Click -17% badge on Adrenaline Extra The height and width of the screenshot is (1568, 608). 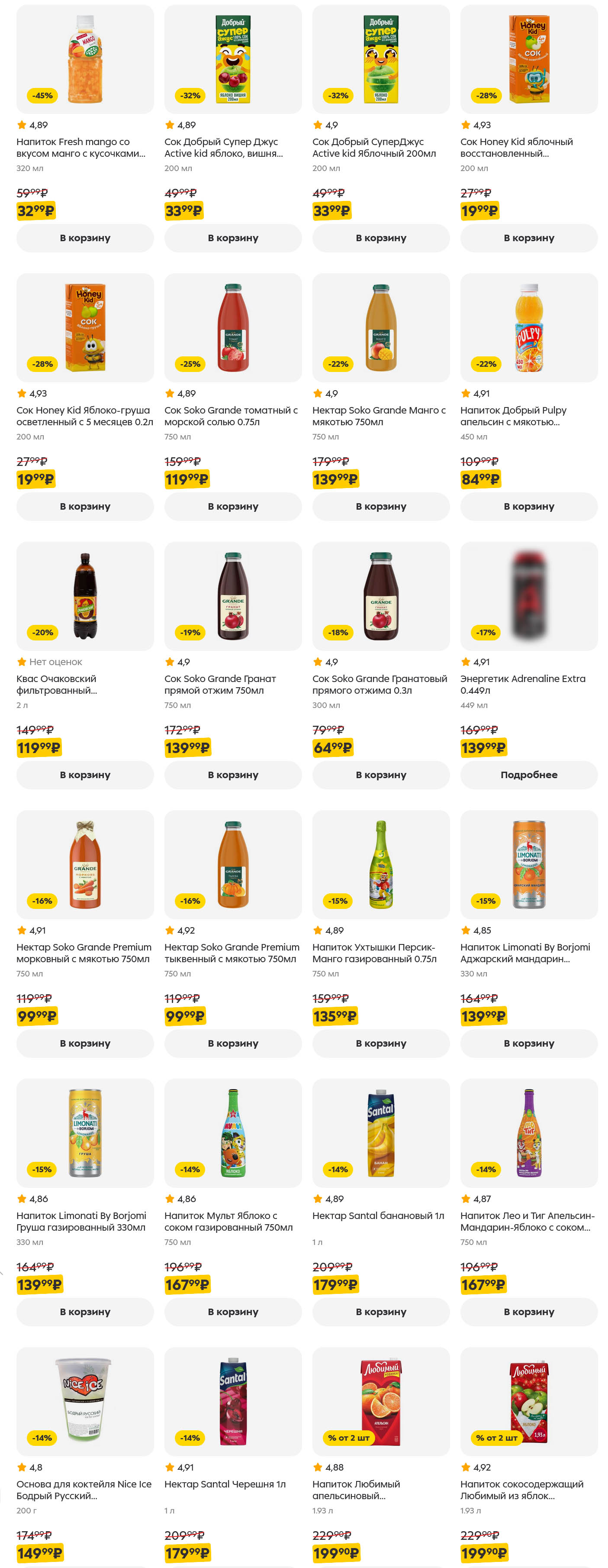tap(486, 632)
